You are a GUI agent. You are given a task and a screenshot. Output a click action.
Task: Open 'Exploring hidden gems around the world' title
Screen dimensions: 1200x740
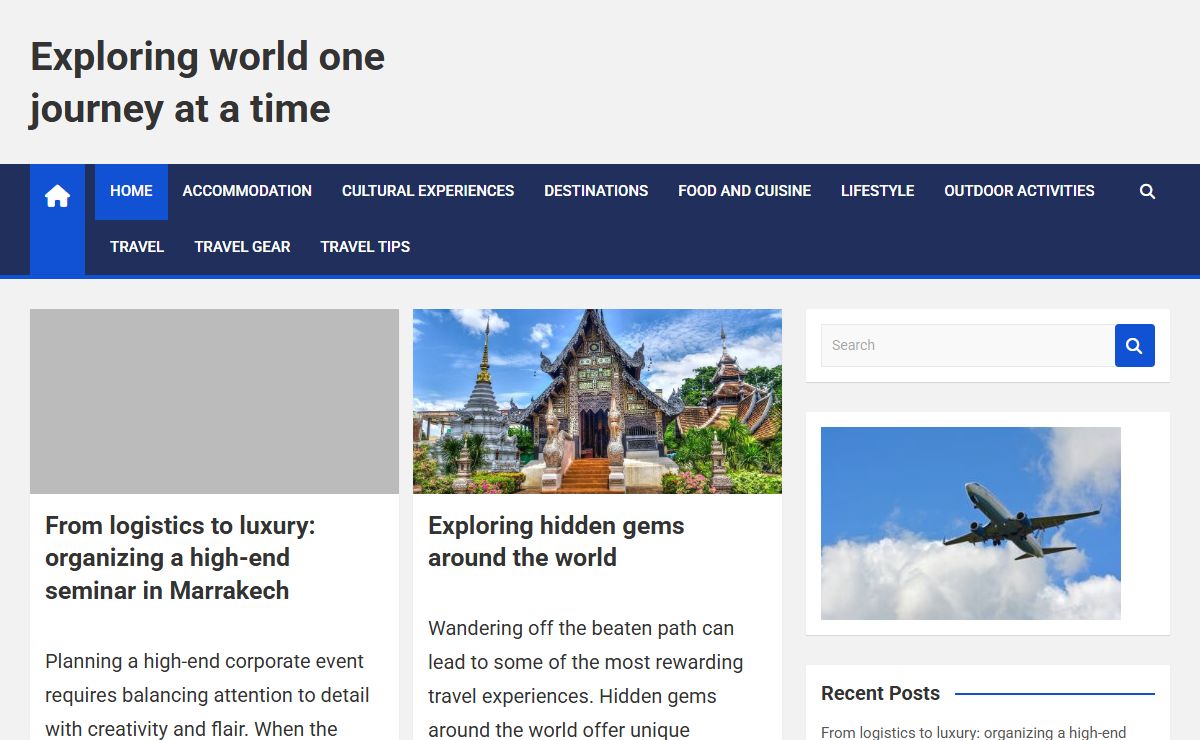556,541
